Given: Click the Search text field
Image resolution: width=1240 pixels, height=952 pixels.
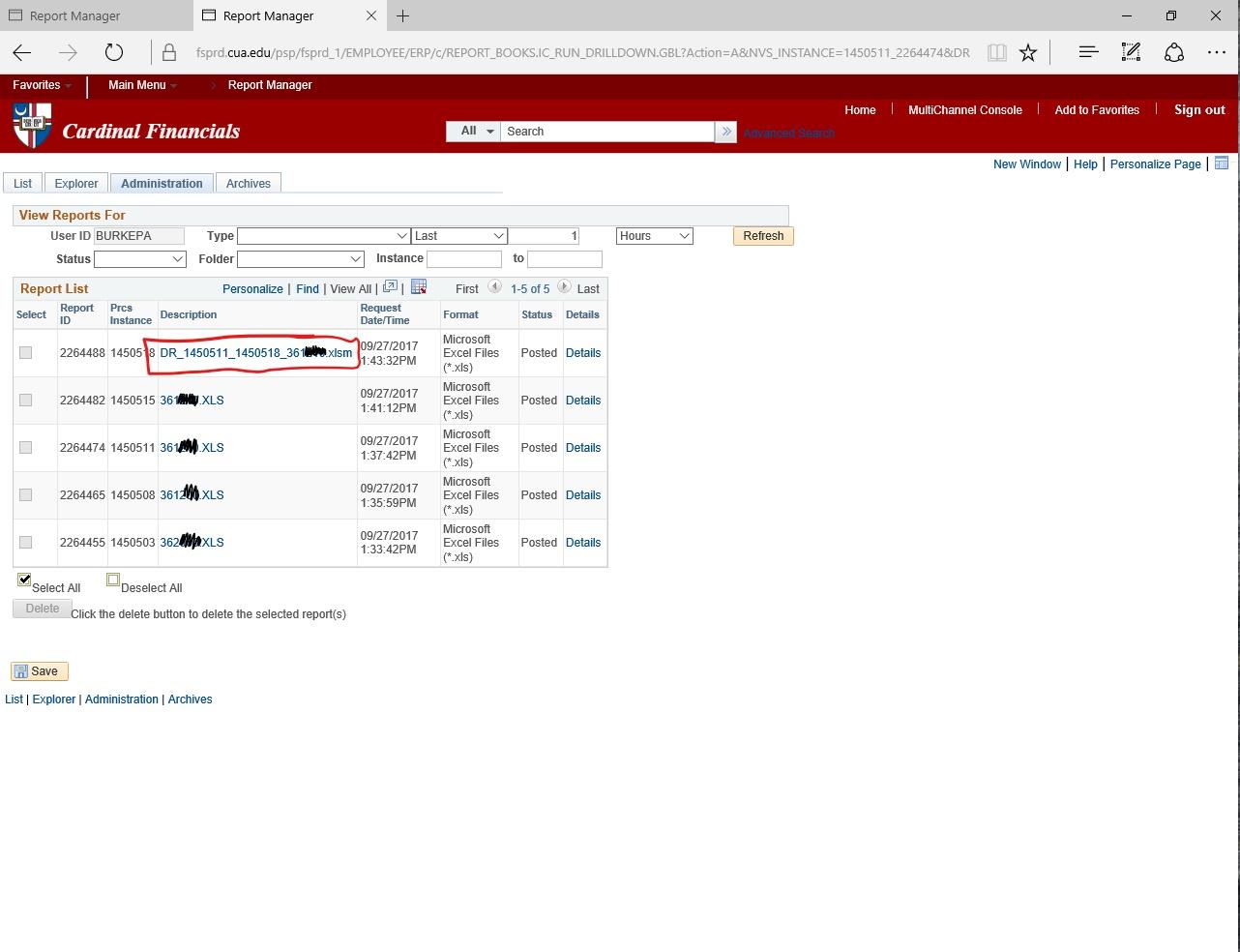Looking at the screenshot, I should [x=607, y=132].
